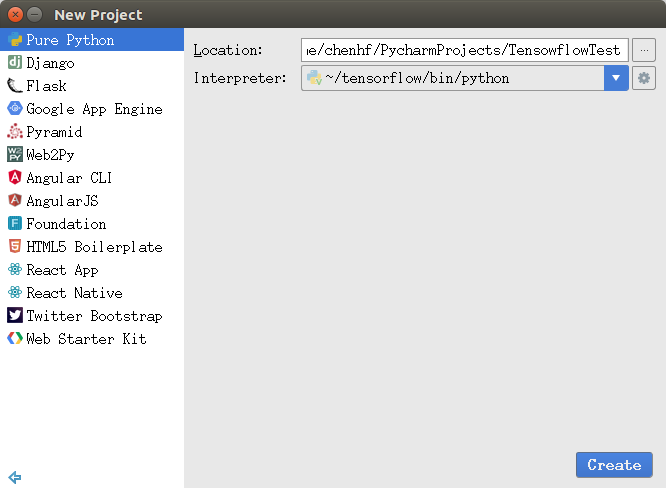Viewport: 666px width, 488px height.
Task: Select Angular CLI project type
Action: [92, 177]
